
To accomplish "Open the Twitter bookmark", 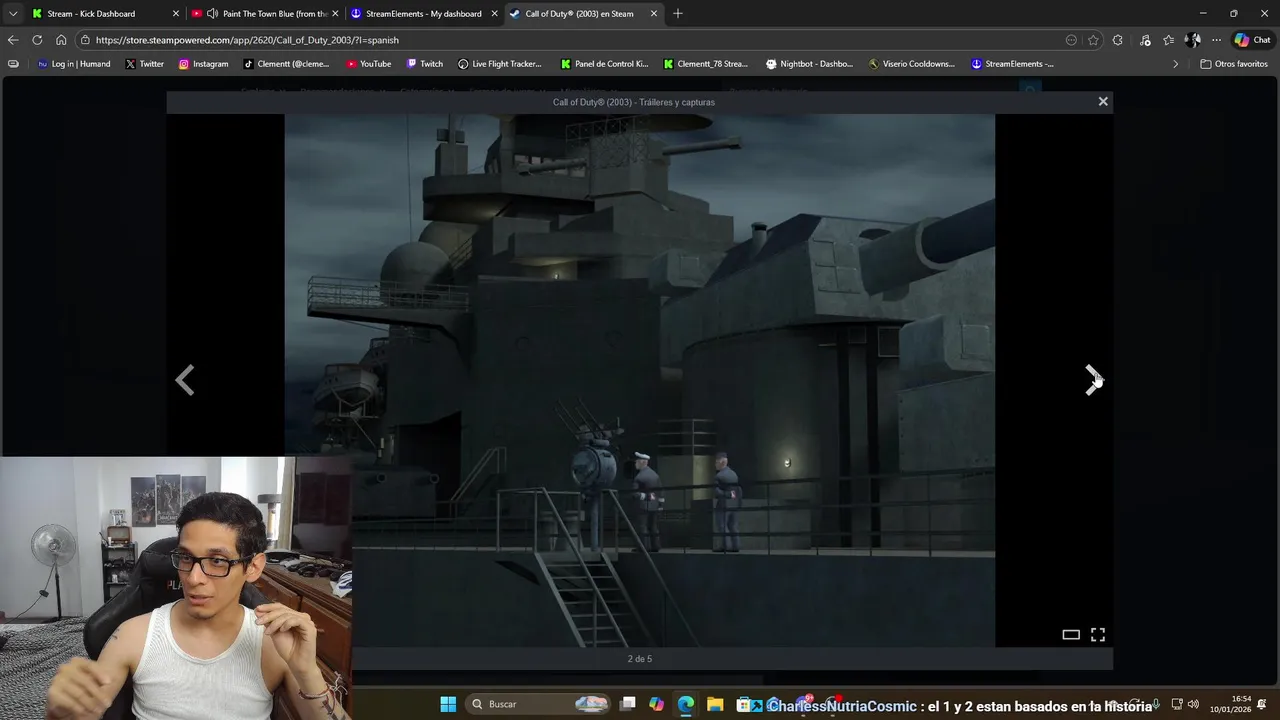I will click(x=145, y=64).
